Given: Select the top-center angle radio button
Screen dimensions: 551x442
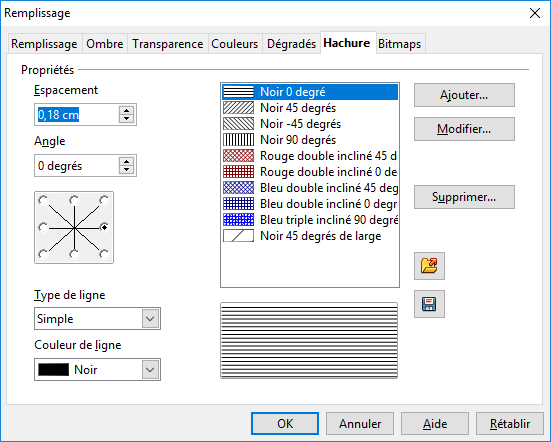Looking at the screenshot, I should (x=74, y=200).
